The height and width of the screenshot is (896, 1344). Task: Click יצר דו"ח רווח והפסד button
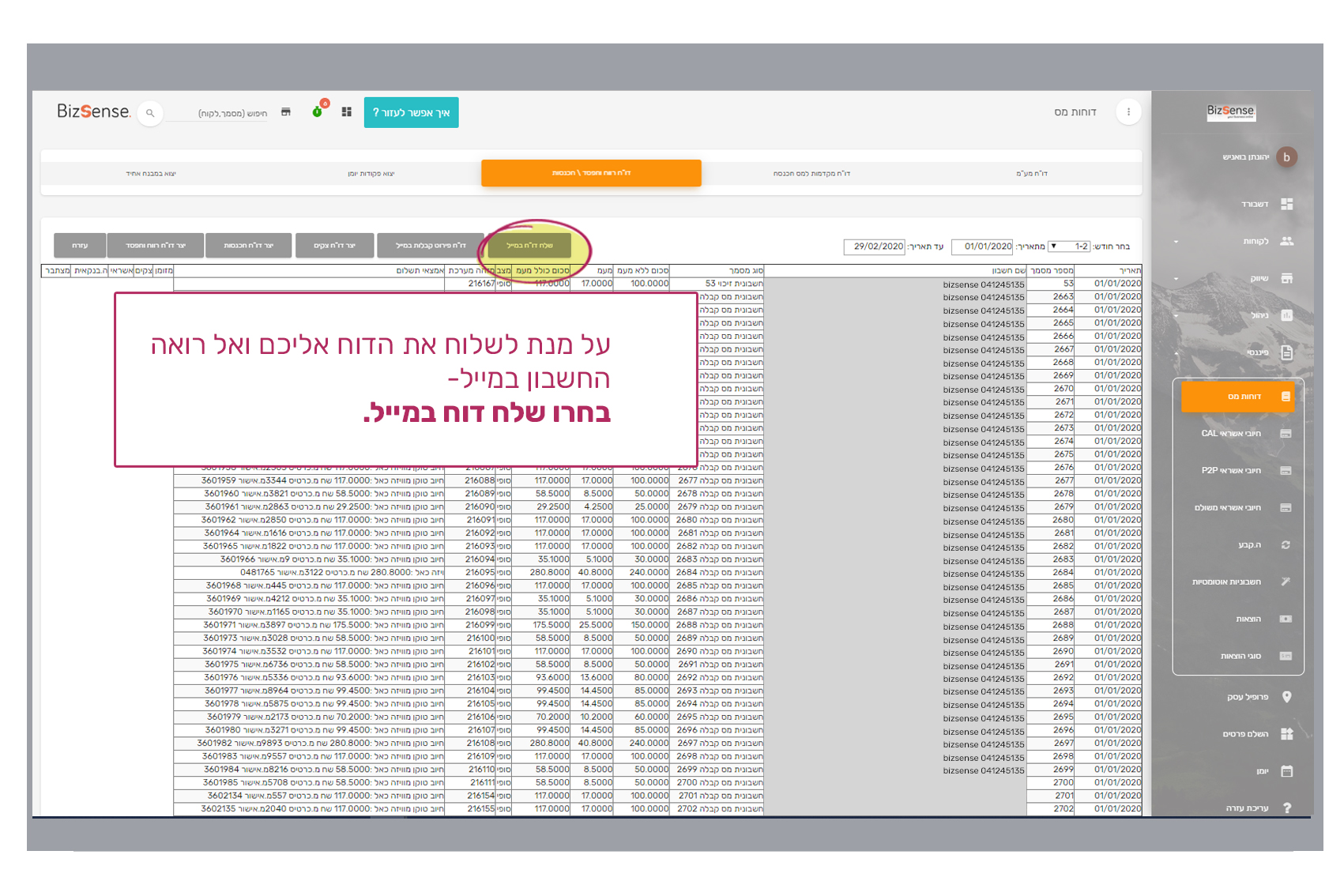click(156, 246)
